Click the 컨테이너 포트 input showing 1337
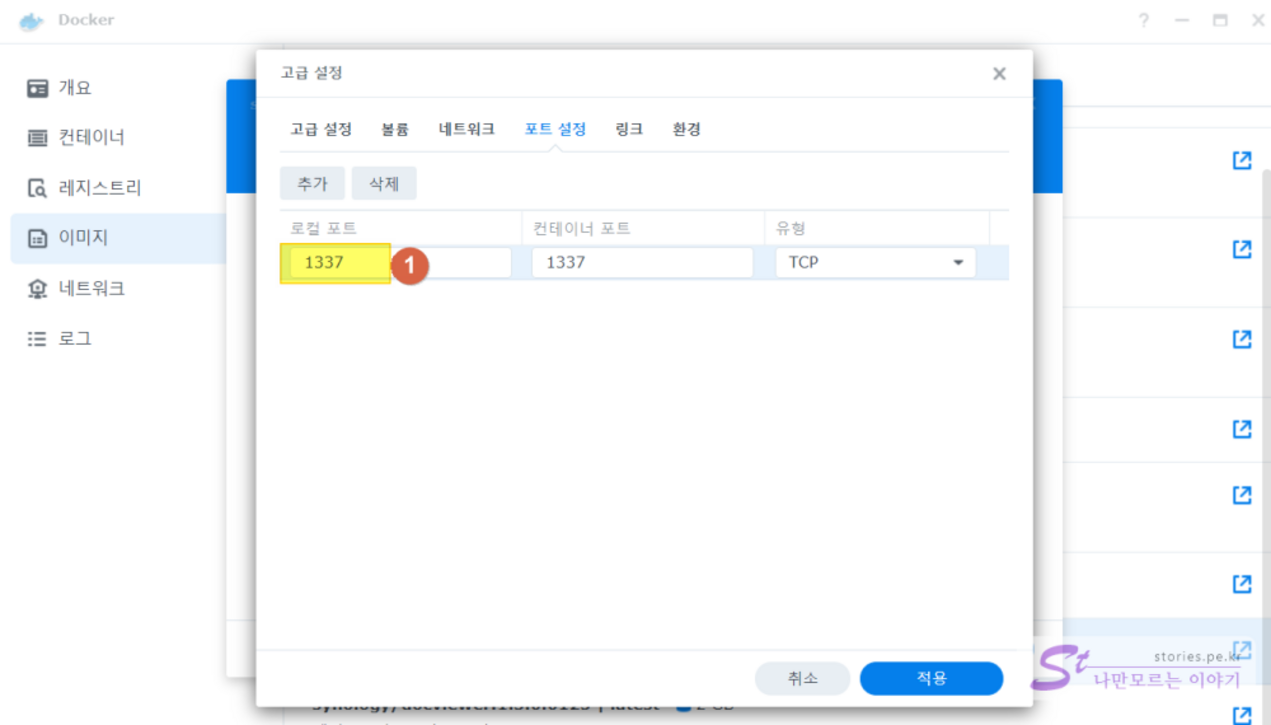This screenshot has height=725, width=1271. click(641, 263)
